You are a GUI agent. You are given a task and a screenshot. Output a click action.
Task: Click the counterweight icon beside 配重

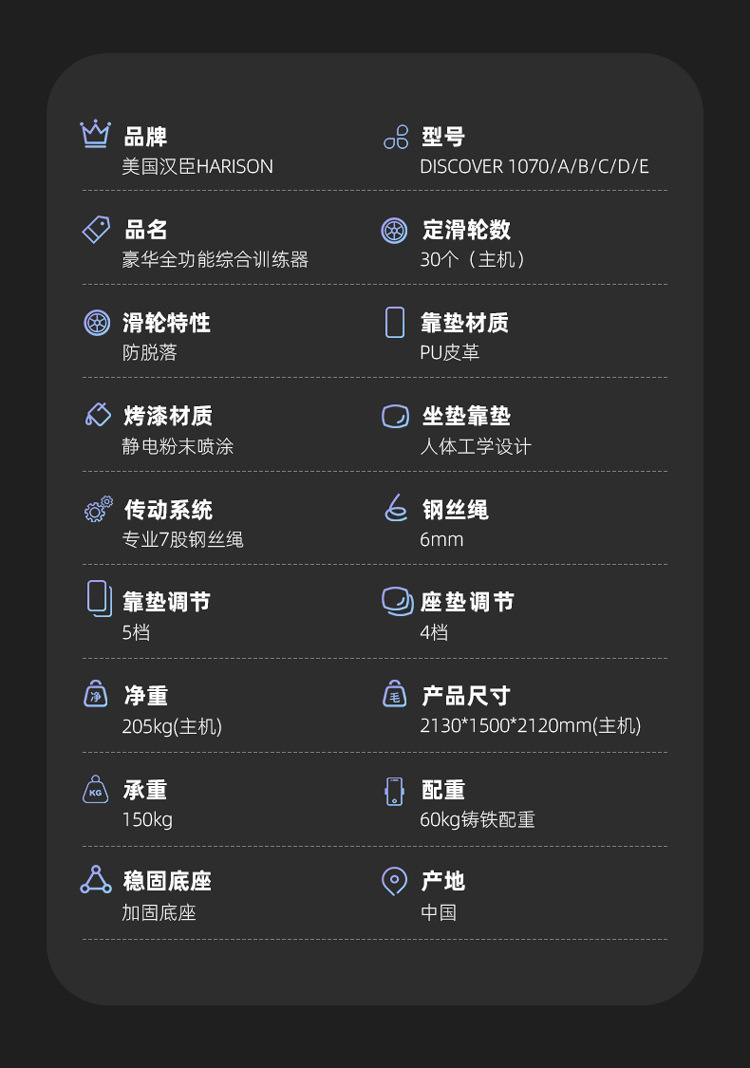point(395,790)
